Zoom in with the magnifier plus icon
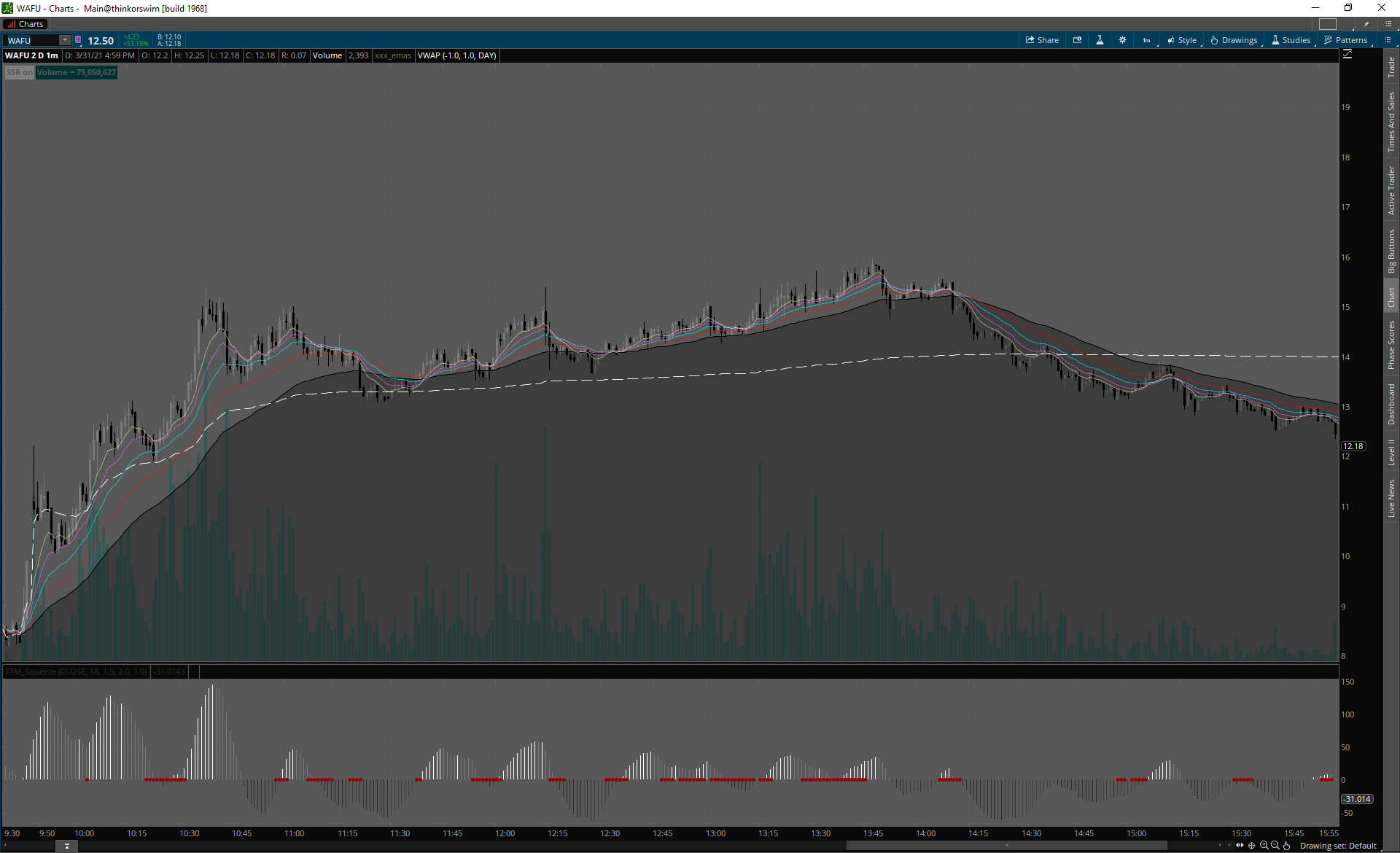Screen dimensions: 1400x853 [x=1264, y=846]
